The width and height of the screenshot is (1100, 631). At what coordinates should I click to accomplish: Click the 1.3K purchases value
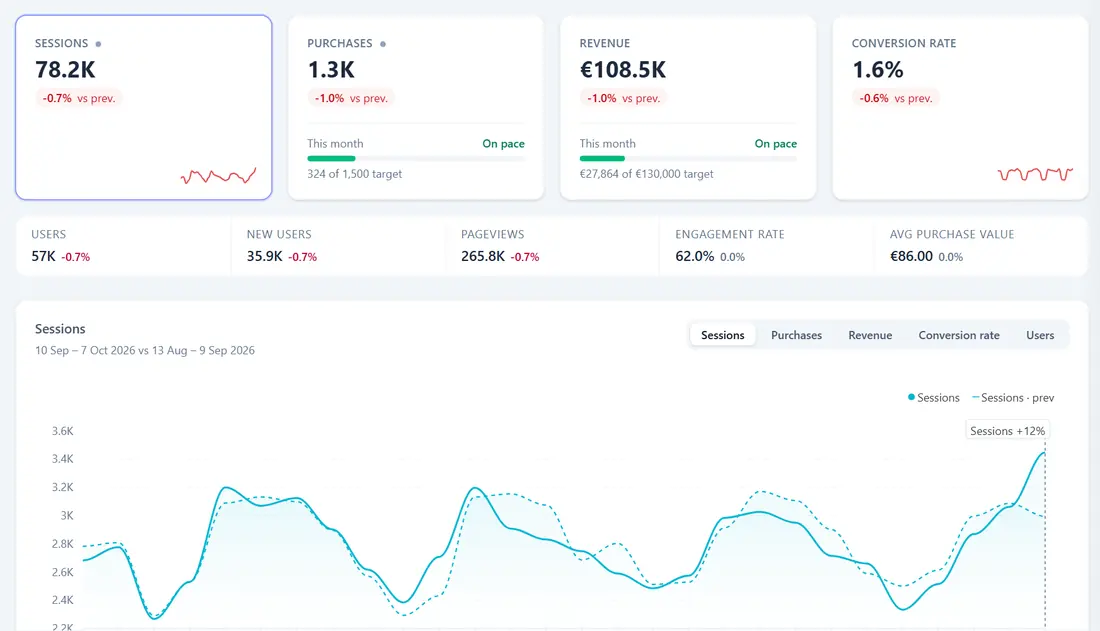(331, 69)
